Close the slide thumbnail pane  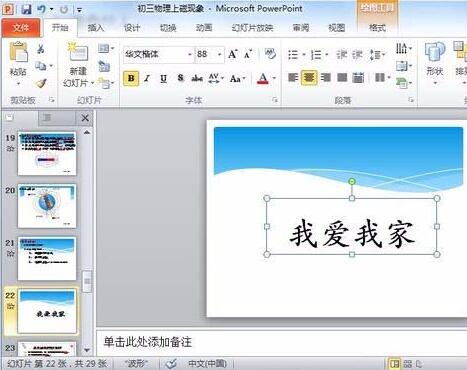[x=85, y=118]
